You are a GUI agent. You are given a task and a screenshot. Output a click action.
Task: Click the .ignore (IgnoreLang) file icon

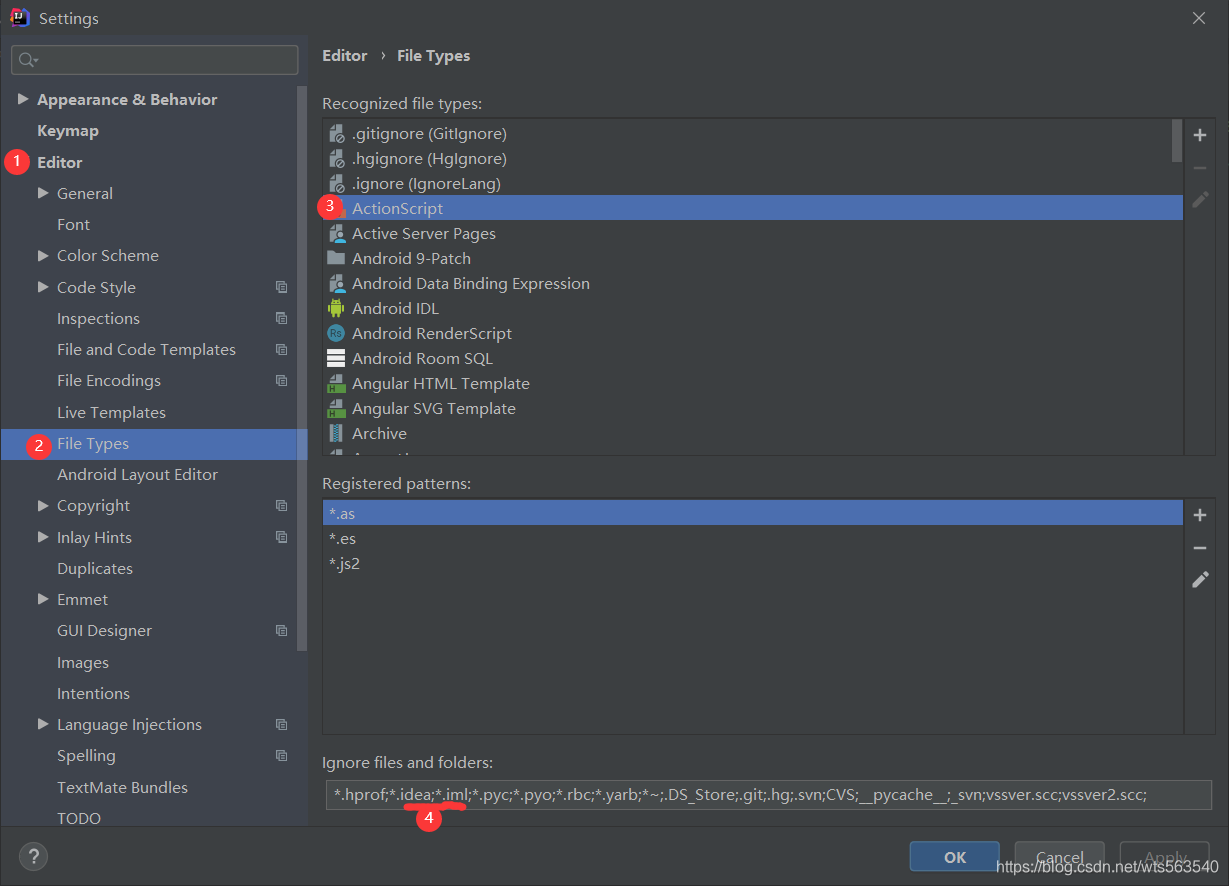coord(336,184)
